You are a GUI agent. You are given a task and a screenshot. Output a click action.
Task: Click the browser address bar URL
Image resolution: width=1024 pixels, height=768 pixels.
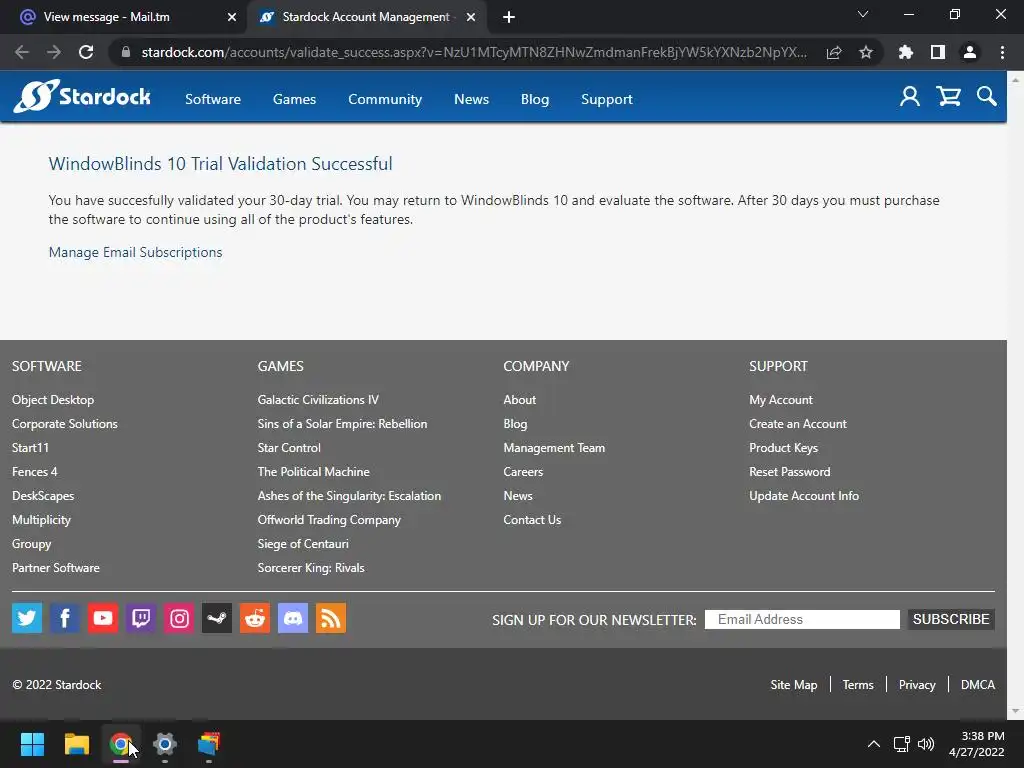473,52
